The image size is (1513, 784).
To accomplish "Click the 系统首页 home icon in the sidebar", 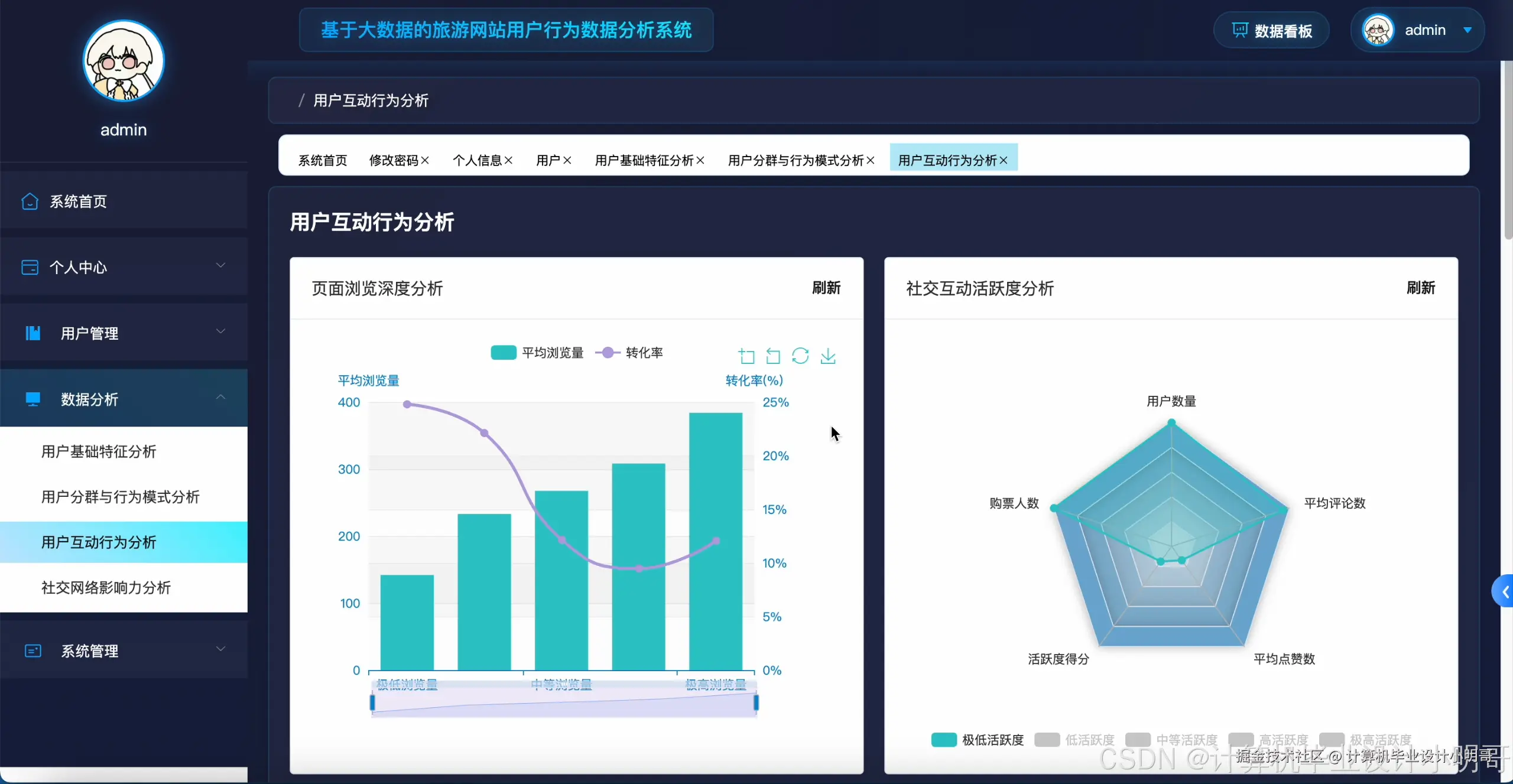I will (29, 201).
